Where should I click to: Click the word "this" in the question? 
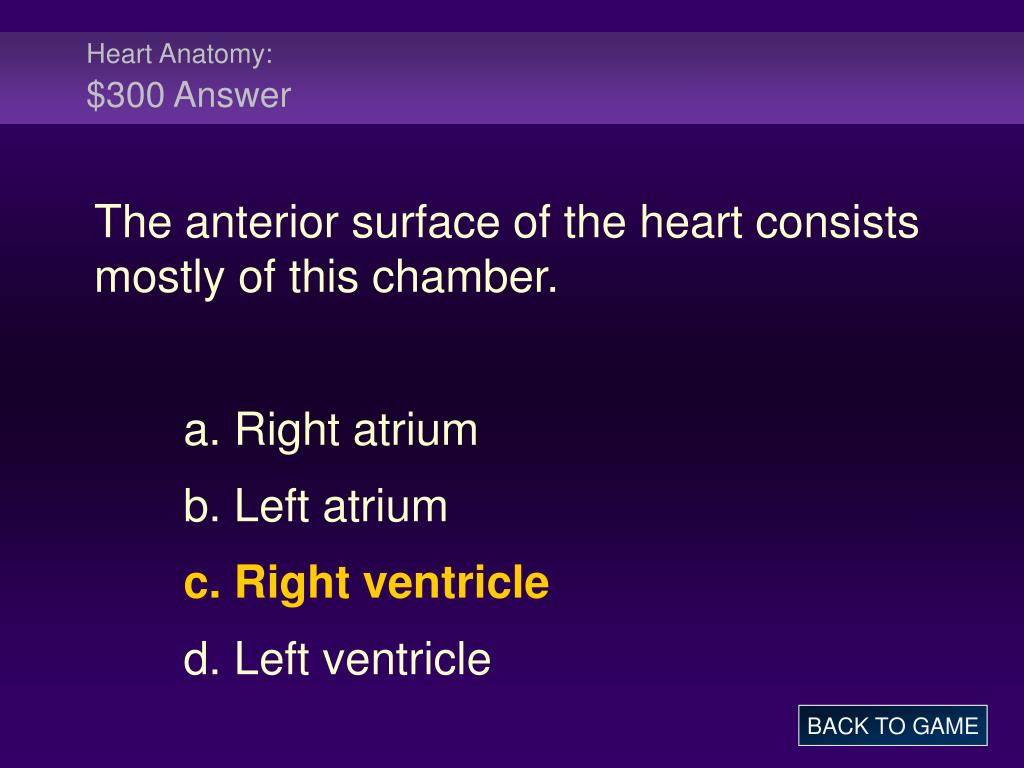tap(325, 276)
